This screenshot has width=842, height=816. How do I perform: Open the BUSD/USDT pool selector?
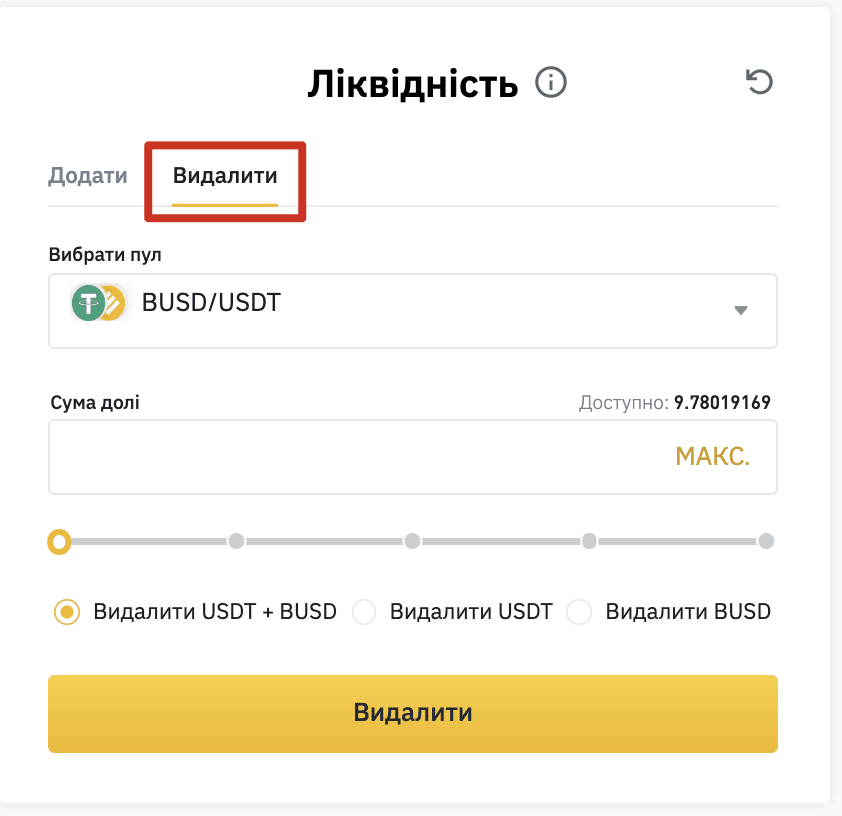(x=412, y=311)
